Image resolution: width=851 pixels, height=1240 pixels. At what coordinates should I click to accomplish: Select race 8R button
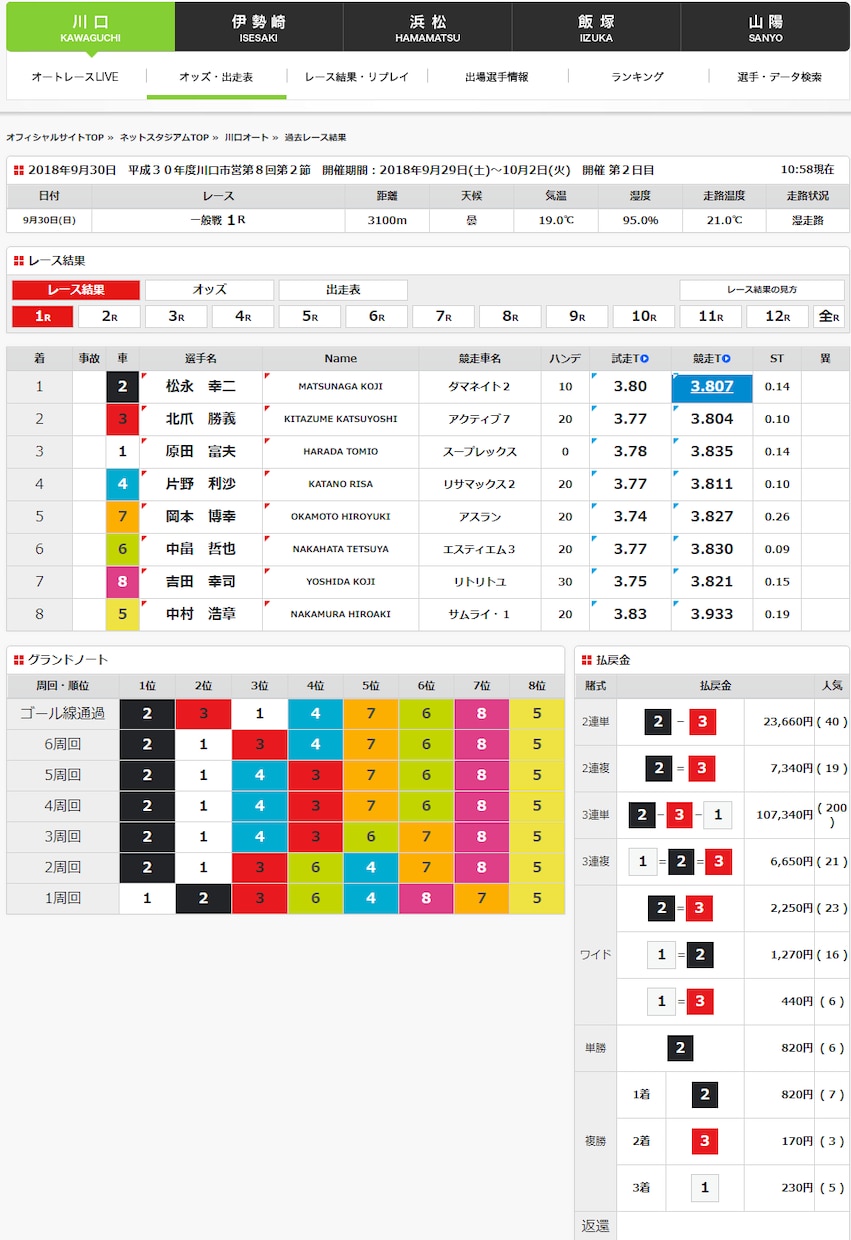tap(510, 317)
